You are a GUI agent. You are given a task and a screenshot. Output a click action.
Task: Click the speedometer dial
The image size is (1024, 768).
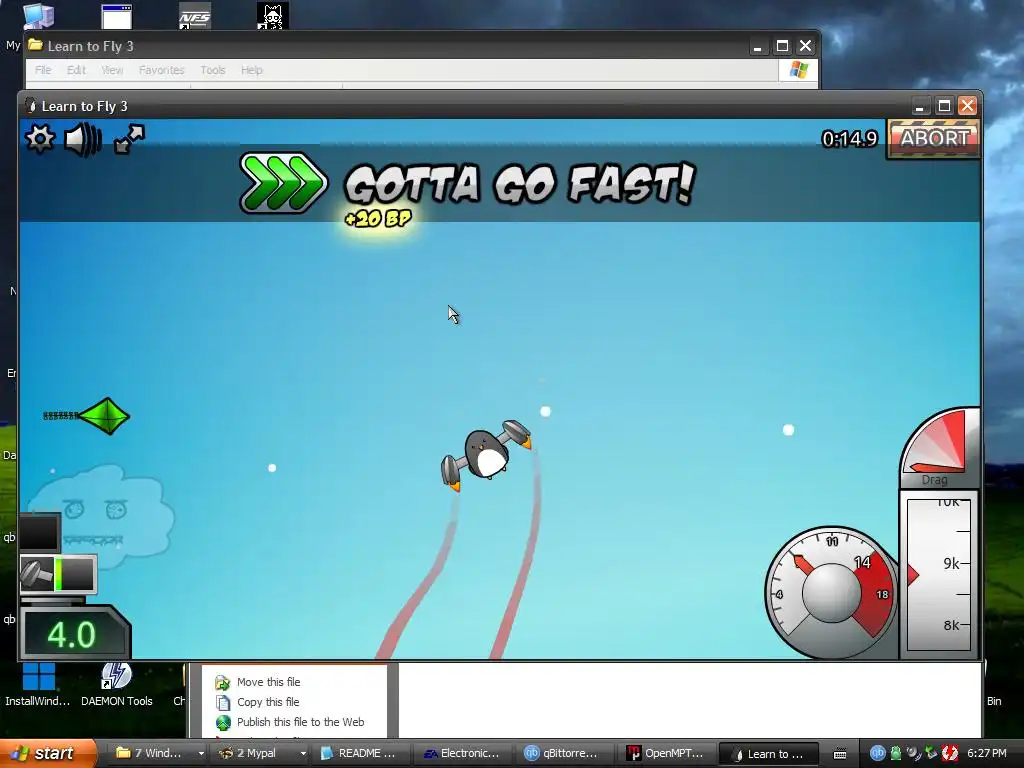pos(831,592)
